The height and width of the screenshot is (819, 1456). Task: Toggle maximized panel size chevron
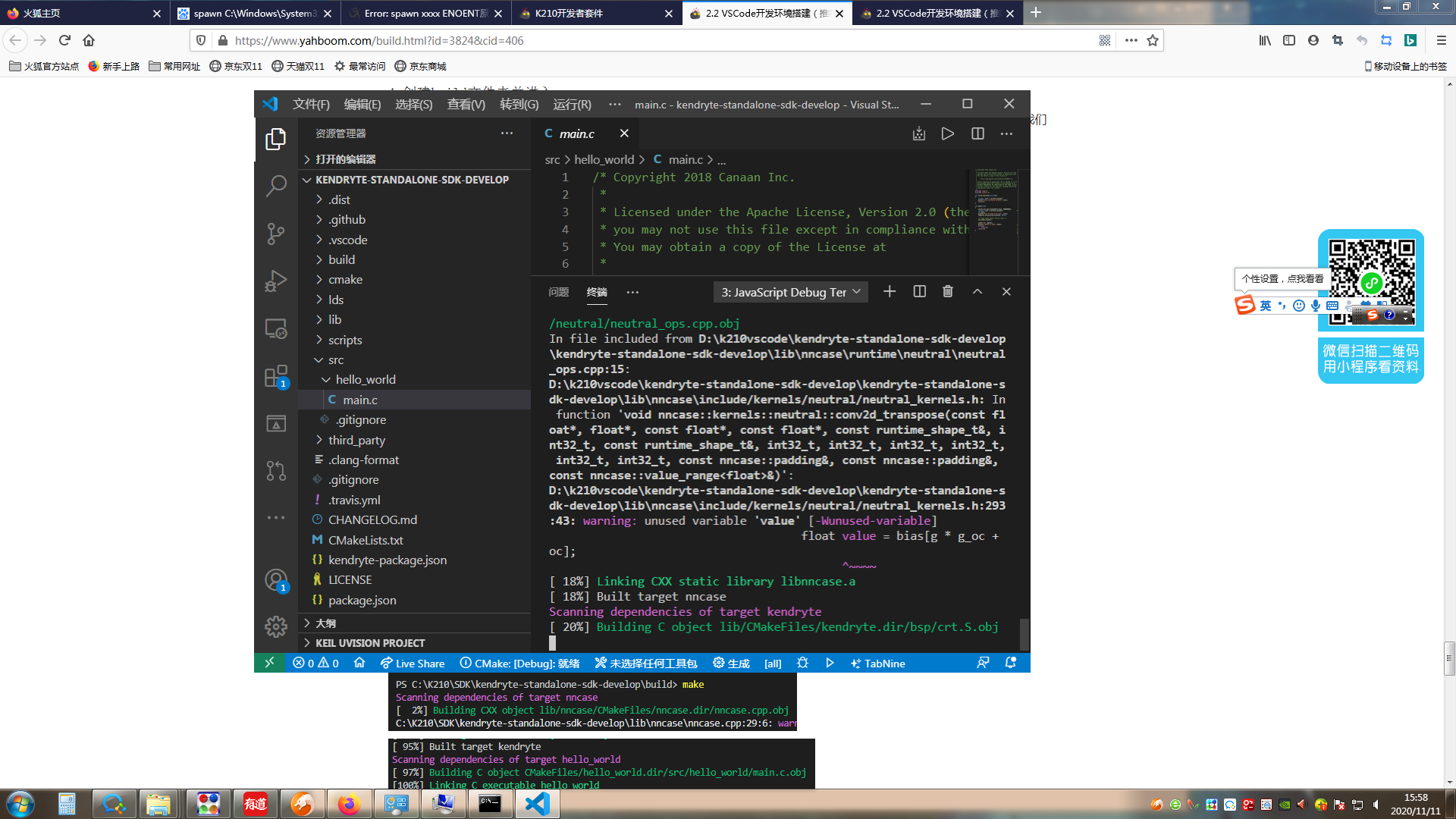[x=977, y=292]
